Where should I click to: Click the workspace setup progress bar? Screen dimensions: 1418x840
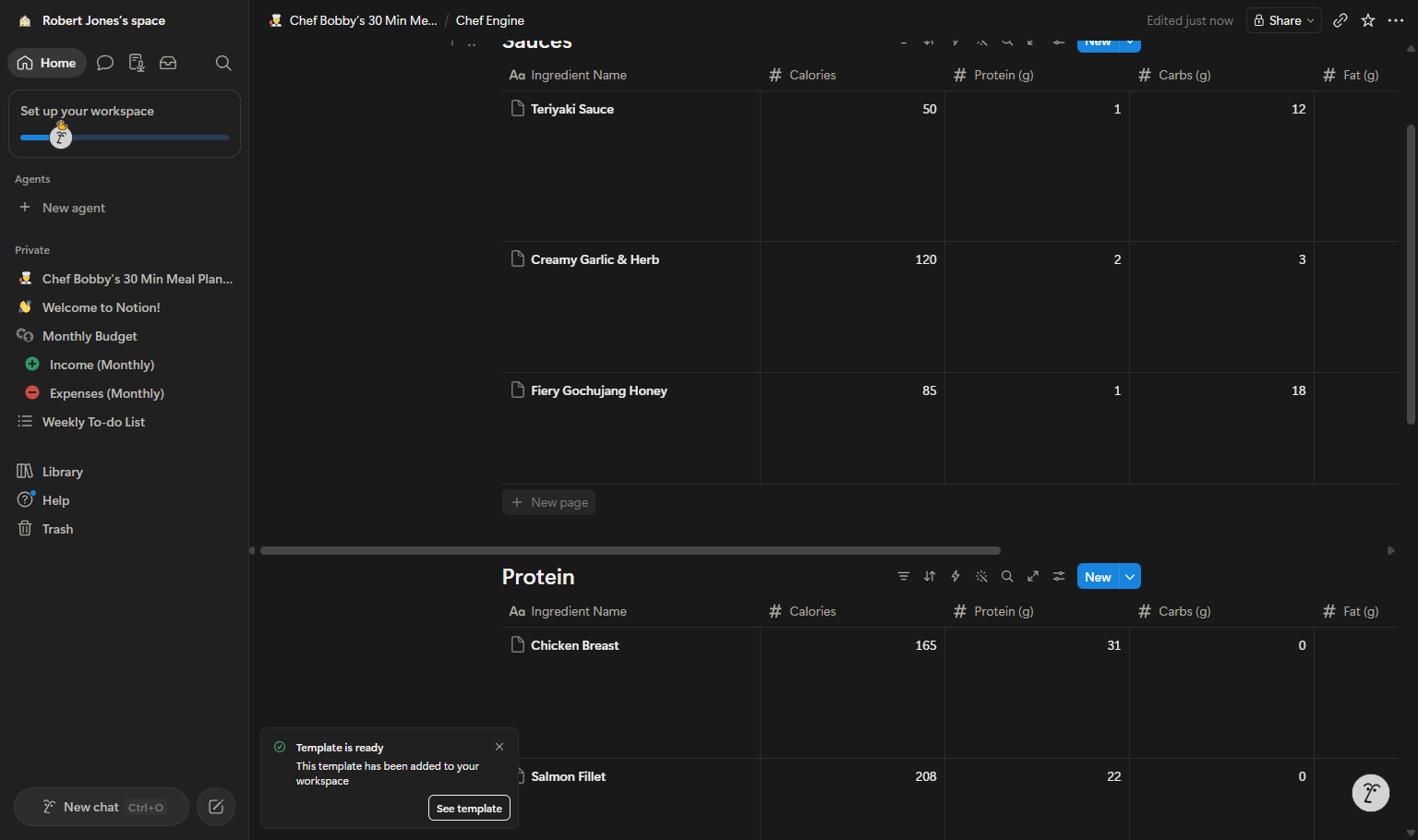tap(125, 138)
